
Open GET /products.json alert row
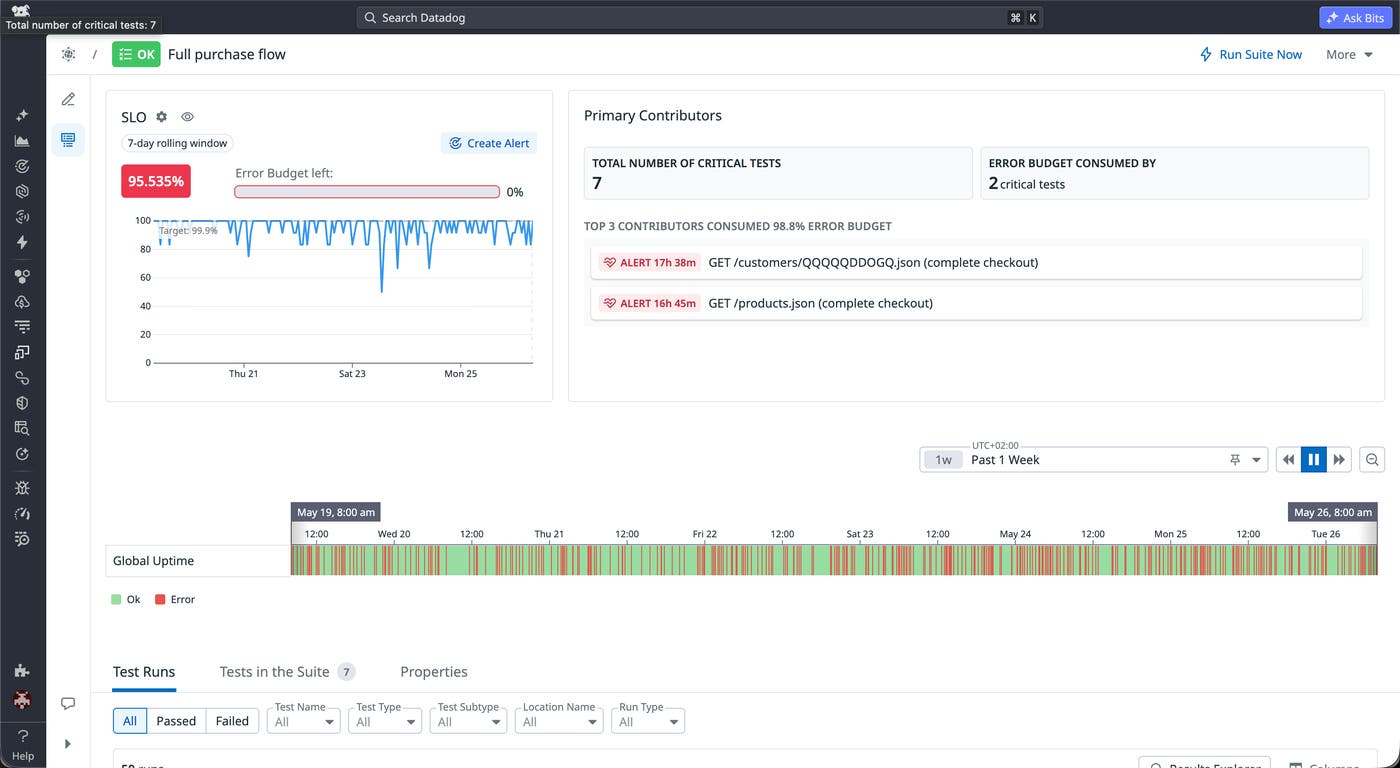point(976,303)
